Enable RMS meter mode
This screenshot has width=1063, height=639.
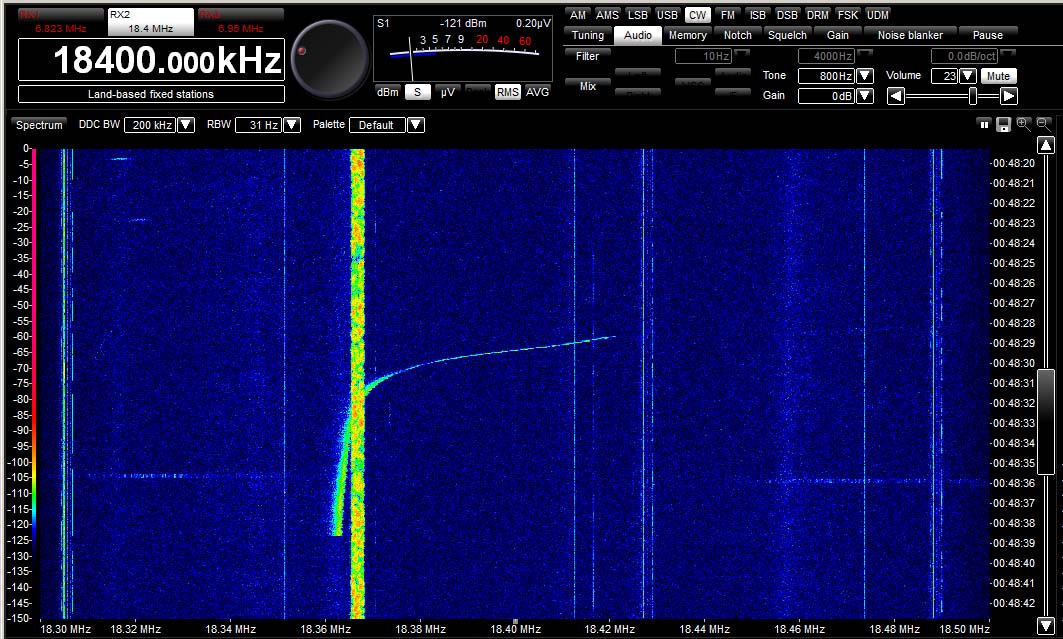point(507,92)
